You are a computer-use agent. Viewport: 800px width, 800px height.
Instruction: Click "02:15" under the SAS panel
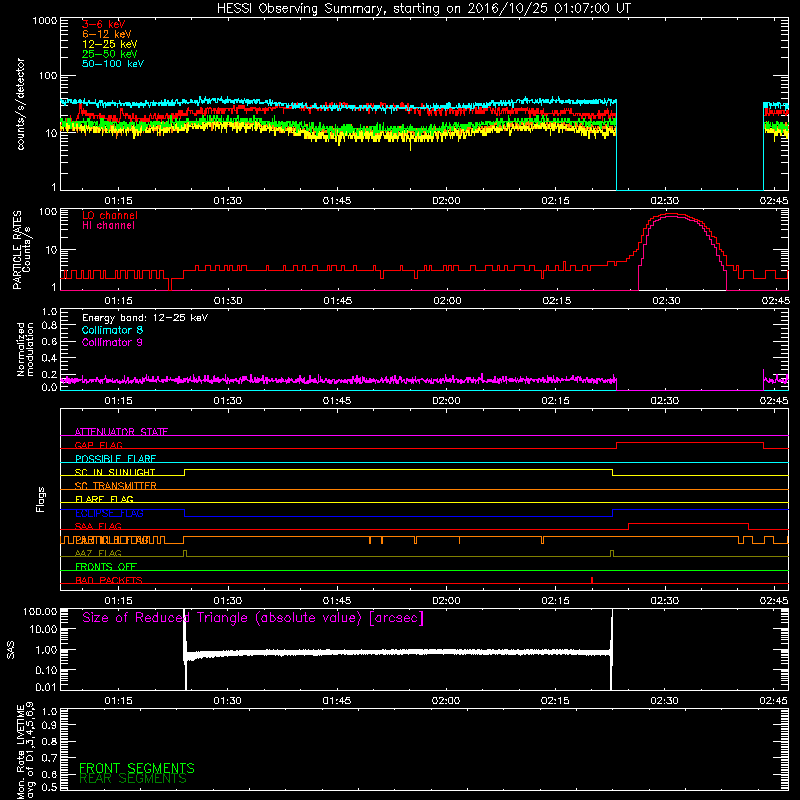tap(555, 701)
